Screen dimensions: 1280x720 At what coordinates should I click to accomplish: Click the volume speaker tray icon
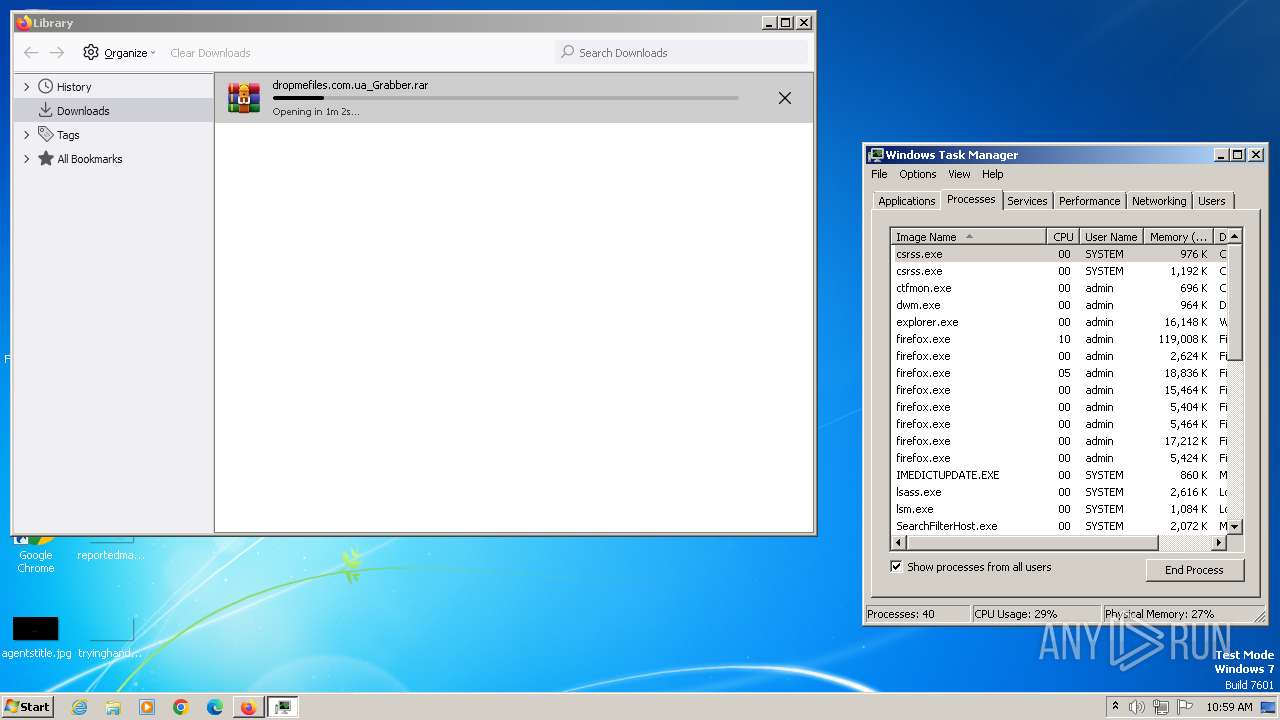coord(1137,707)
